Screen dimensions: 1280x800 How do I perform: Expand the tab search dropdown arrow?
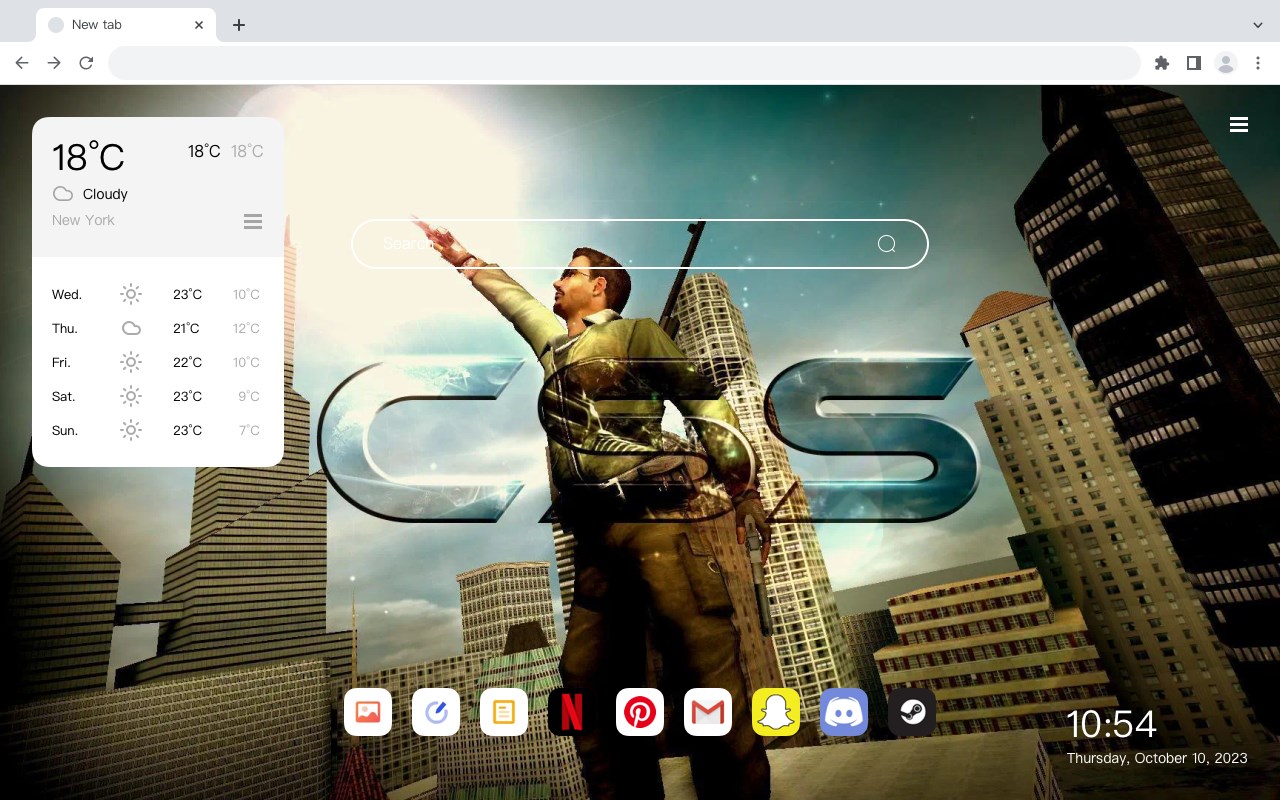tap(1258, 25)
